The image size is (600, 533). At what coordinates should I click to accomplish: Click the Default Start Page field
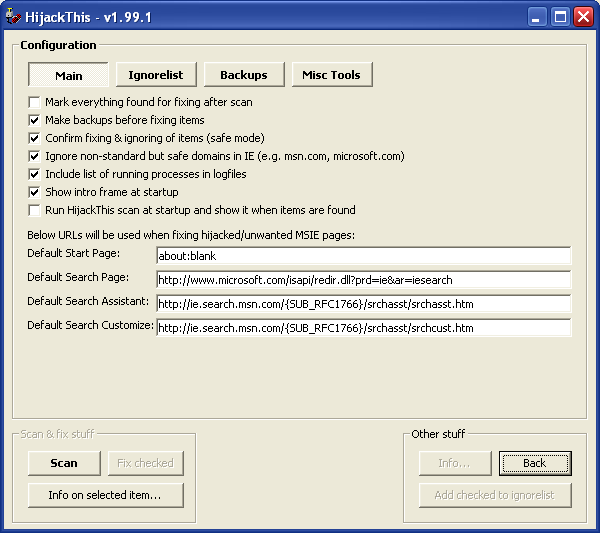[x=364, y=256]
